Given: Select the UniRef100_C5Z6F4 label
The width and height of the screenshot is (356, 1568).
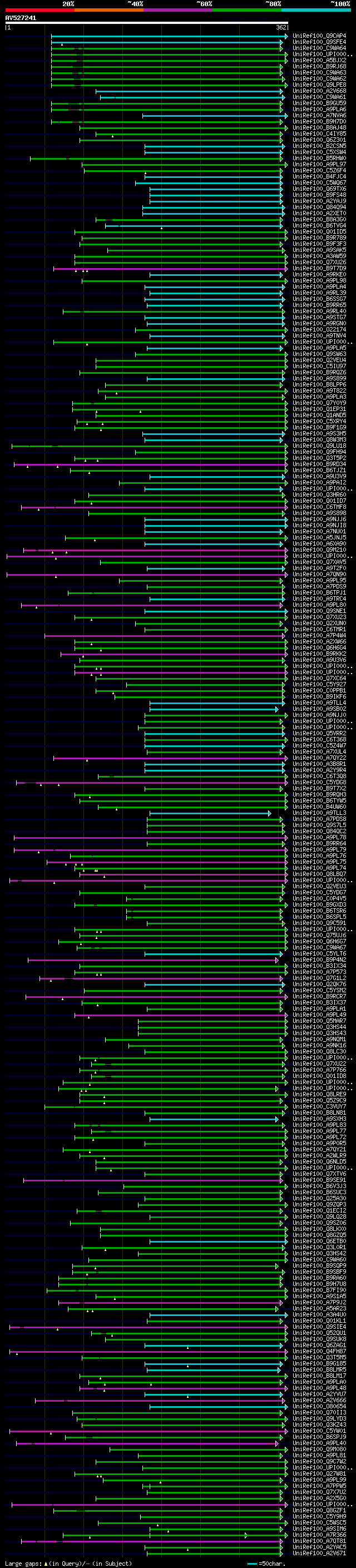Looking at the screenshot, I should pyautogui.click(x=319, y=170).
